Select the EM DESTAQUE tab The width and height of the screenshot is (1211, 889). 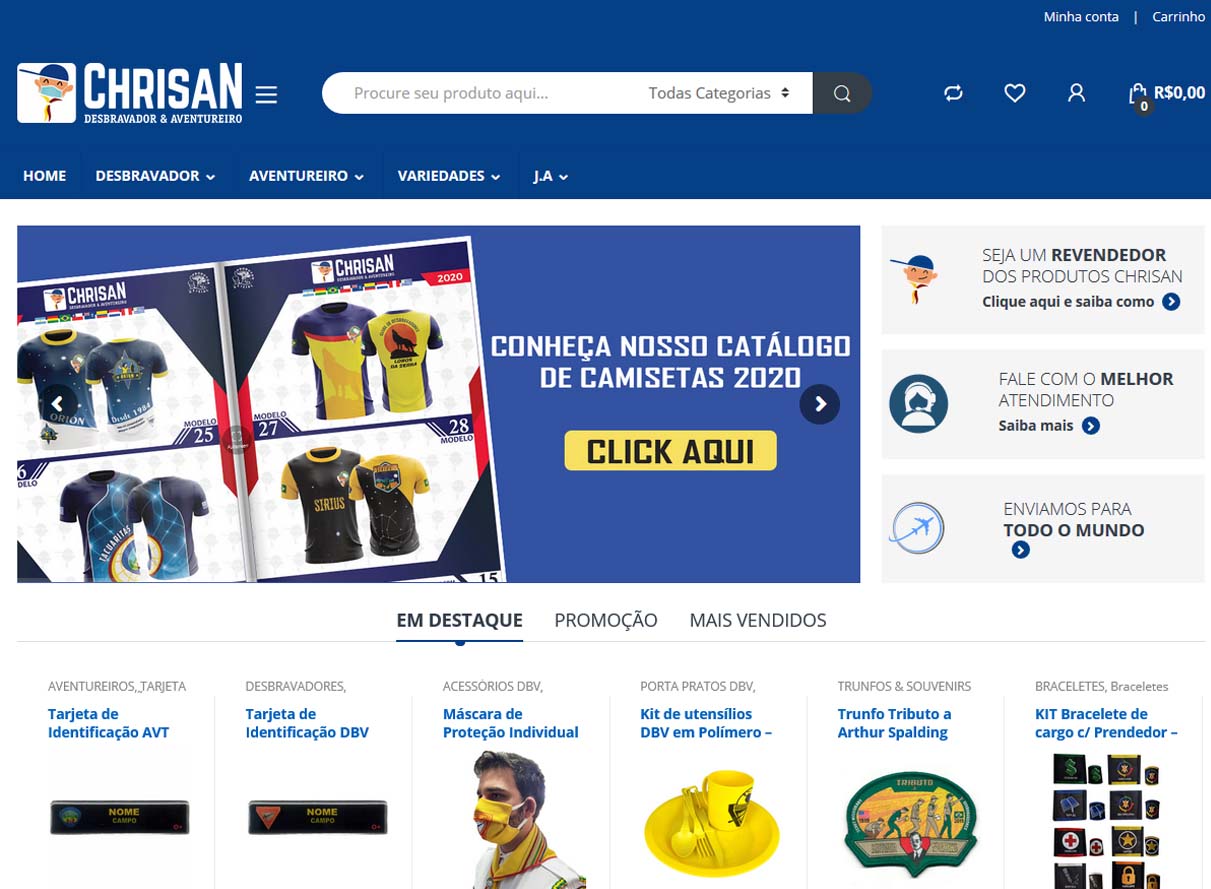point(459,620)
